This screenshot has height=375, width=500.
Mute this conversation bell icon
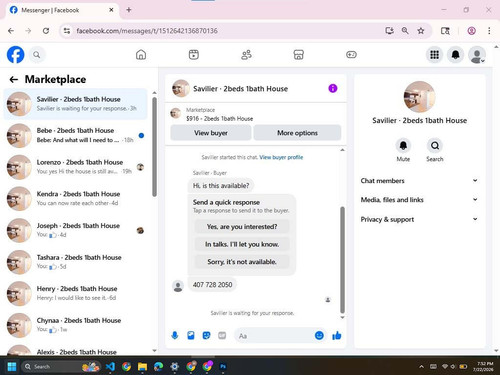tap(403, 146)
